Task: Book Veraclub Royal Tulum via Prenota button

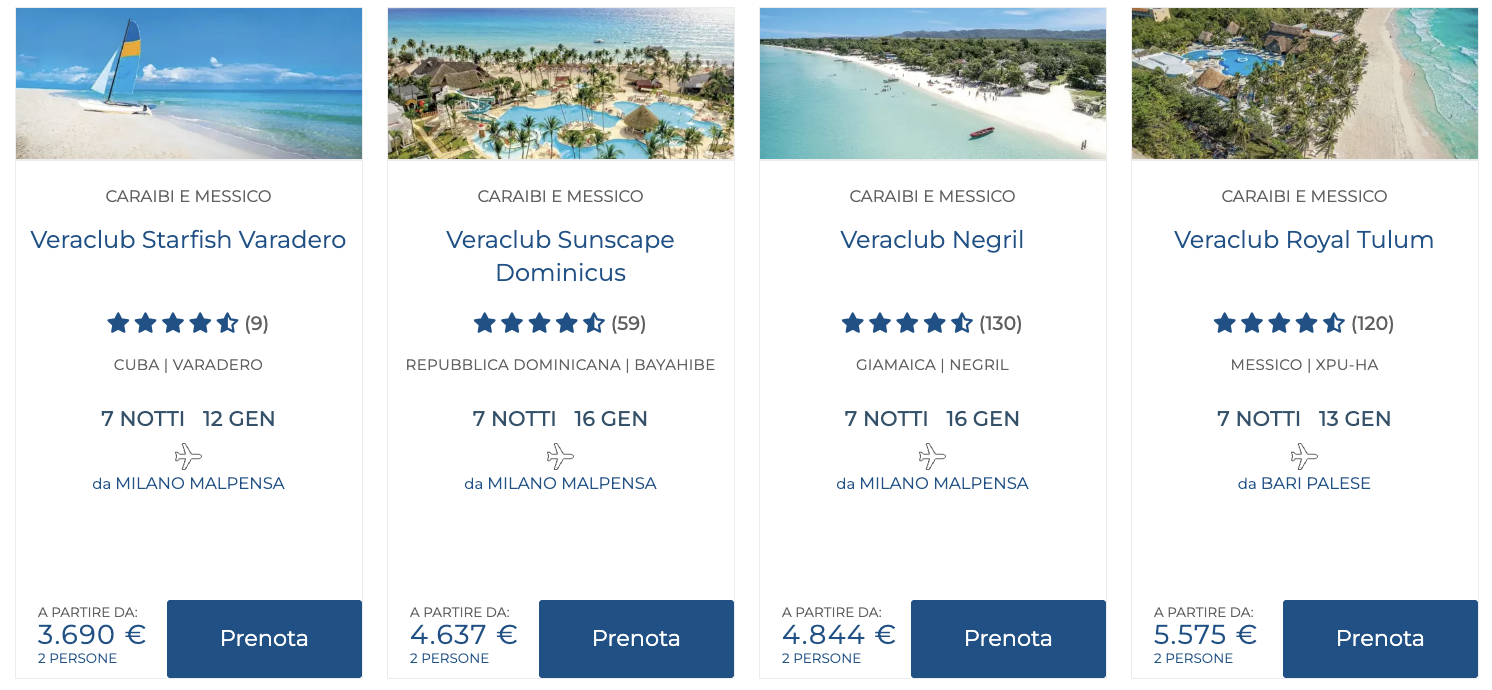Action: pyautogui.click(x=1380, y=639)
